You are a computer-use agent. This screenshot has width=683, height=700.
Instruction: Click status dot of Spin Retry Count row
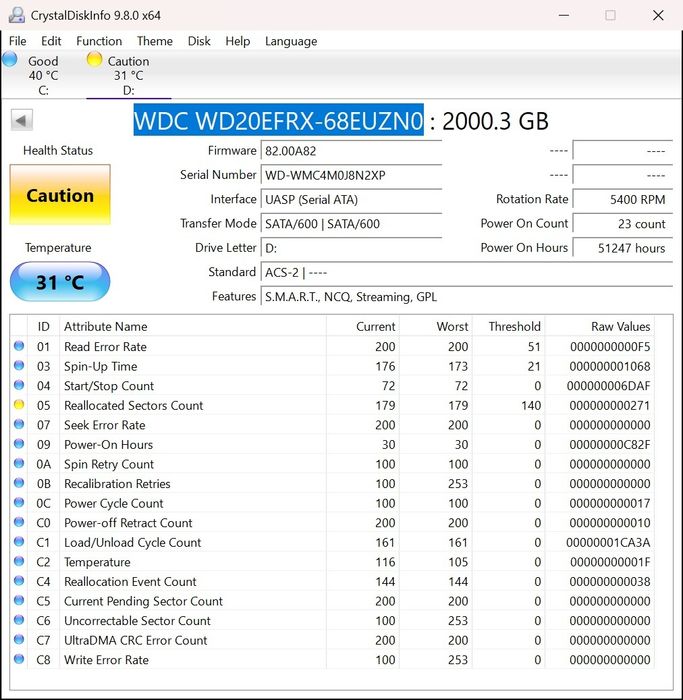[19, 463]
